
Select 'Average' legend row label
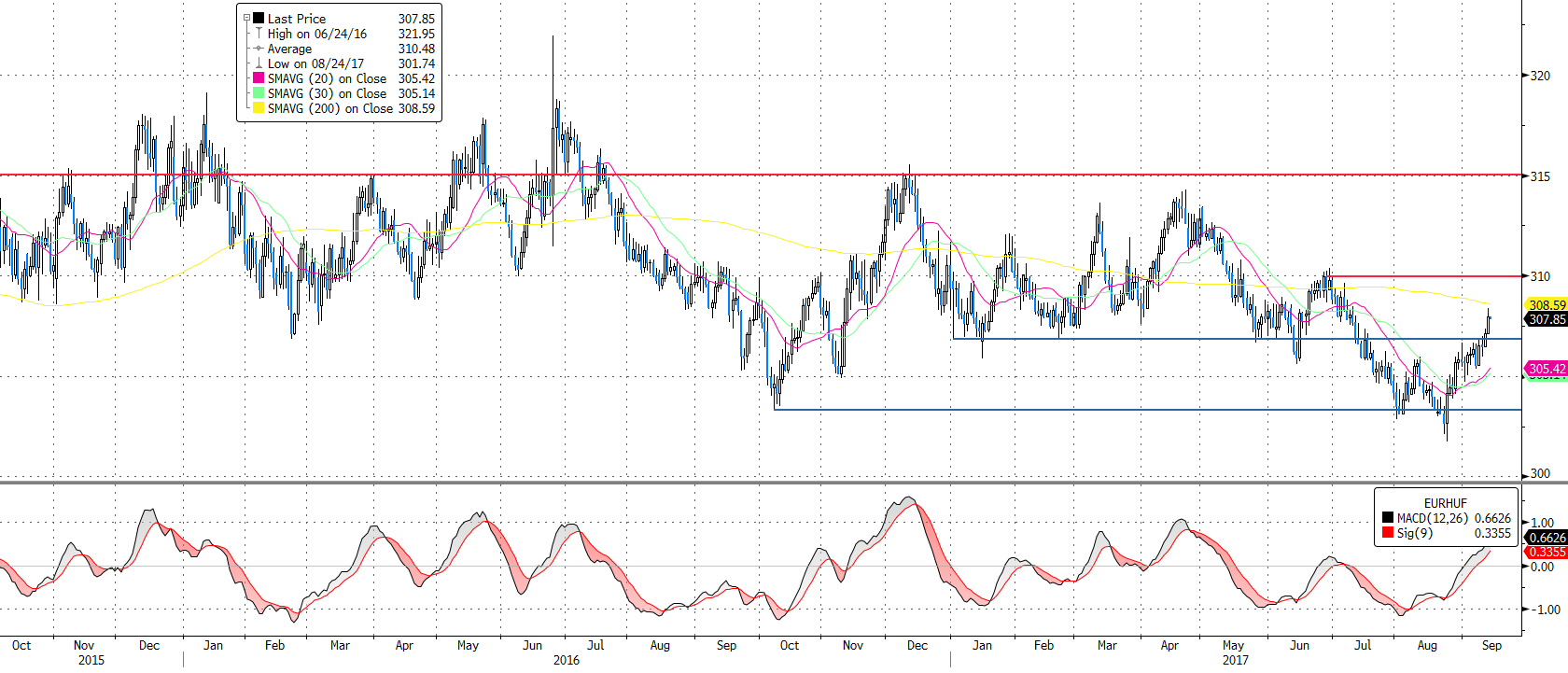tap(289, 49)
